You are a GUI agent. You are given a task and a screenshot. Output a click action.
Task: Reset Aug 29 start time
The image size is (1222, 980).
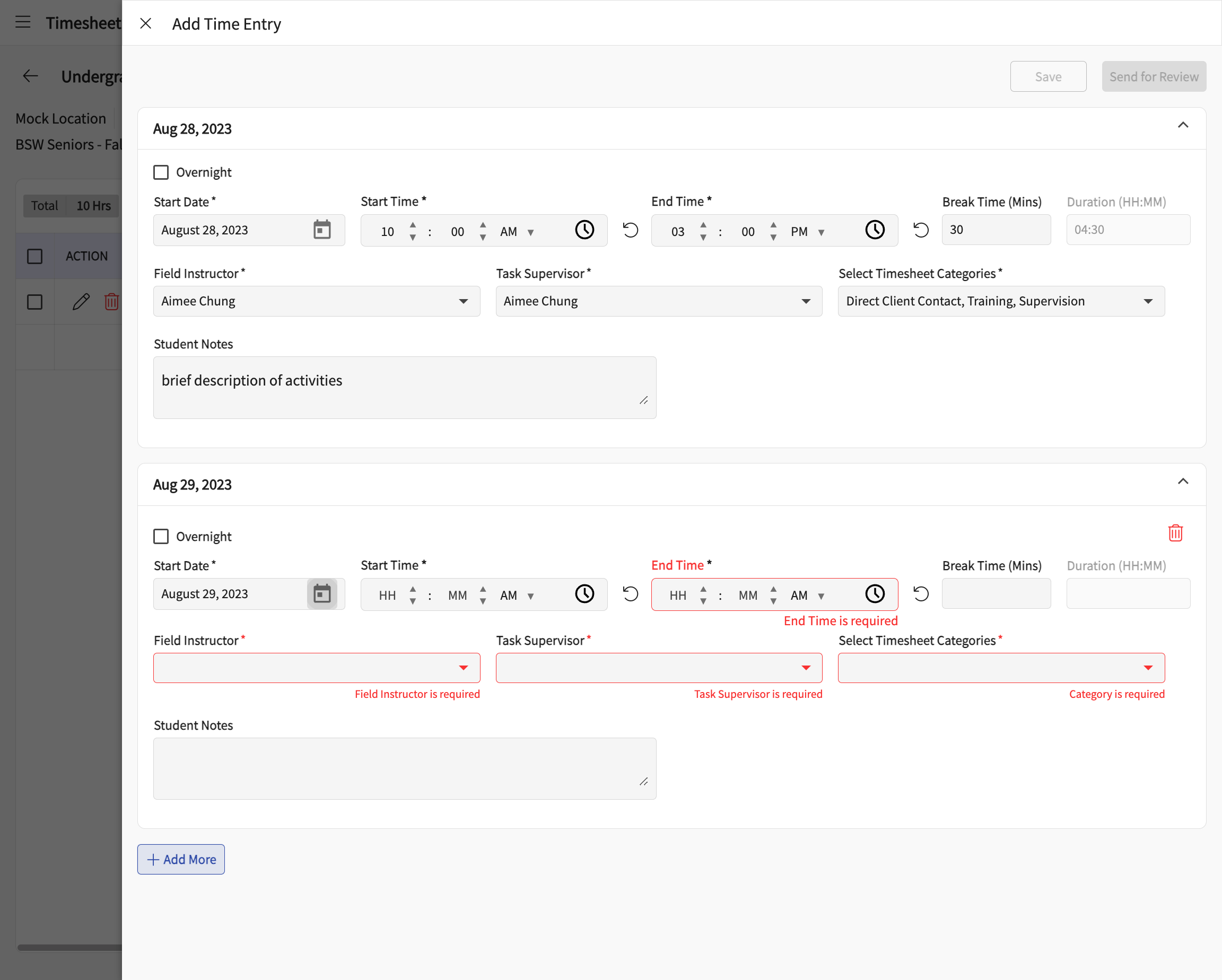click(x=630, y=594)
